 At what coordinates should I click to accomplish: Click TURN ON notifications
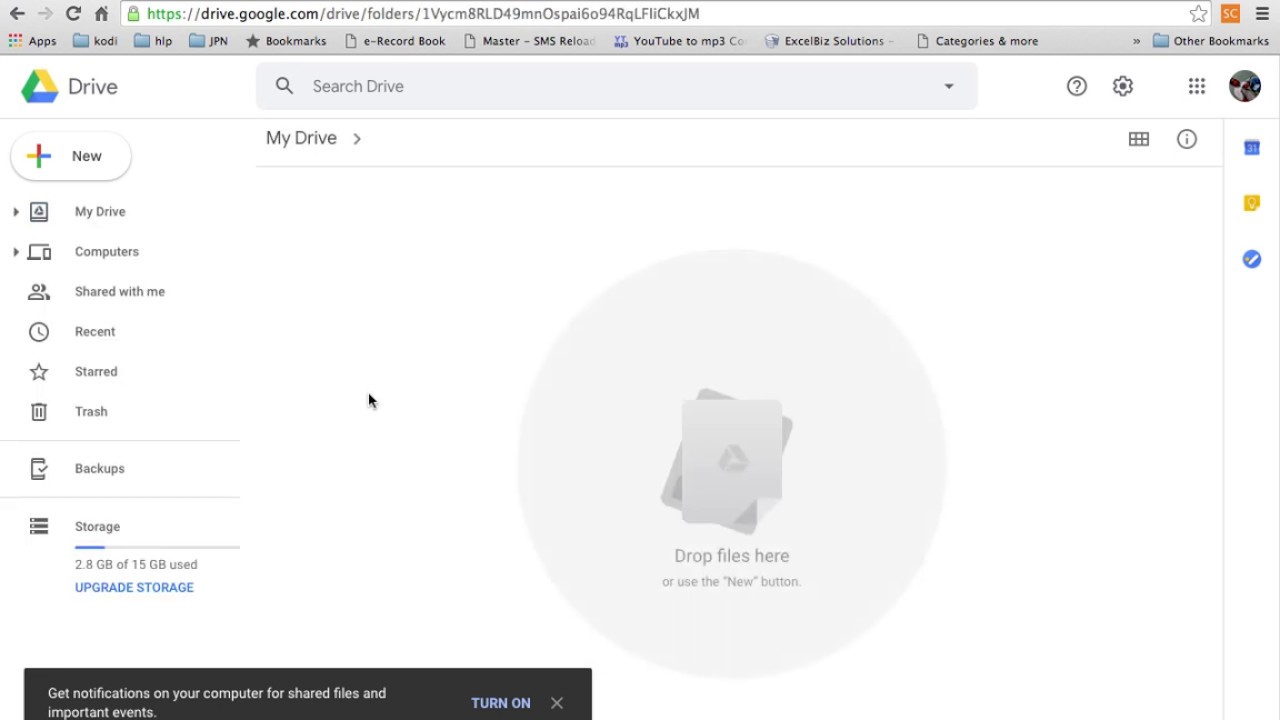tap(501, 703)
